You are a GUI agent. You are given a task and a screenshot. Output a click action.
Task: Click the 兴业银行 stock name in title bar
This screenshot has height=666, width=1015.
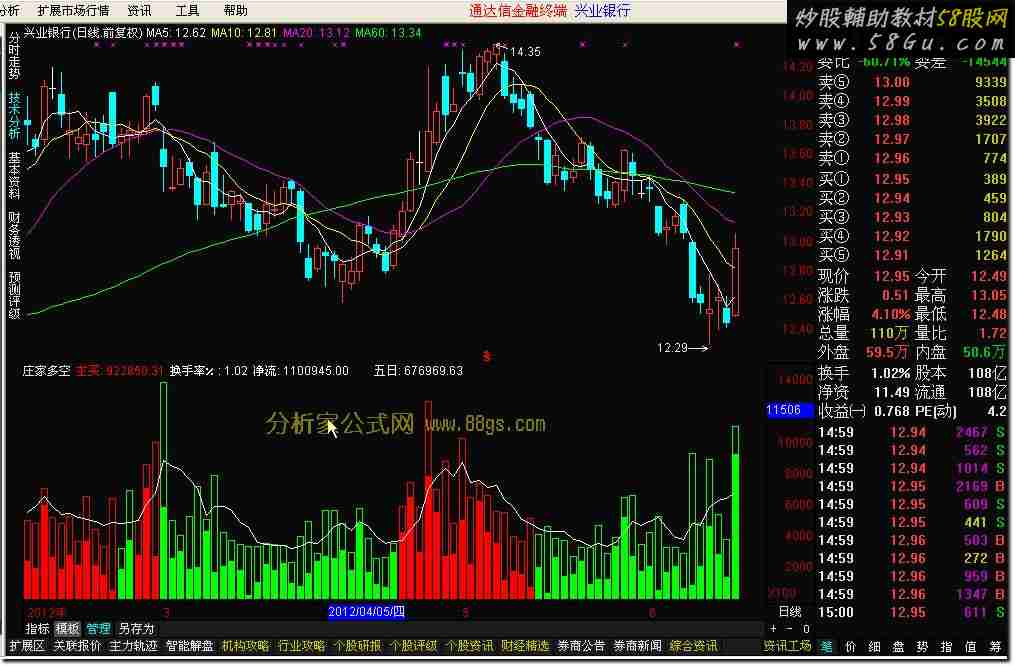click(602, 10)
